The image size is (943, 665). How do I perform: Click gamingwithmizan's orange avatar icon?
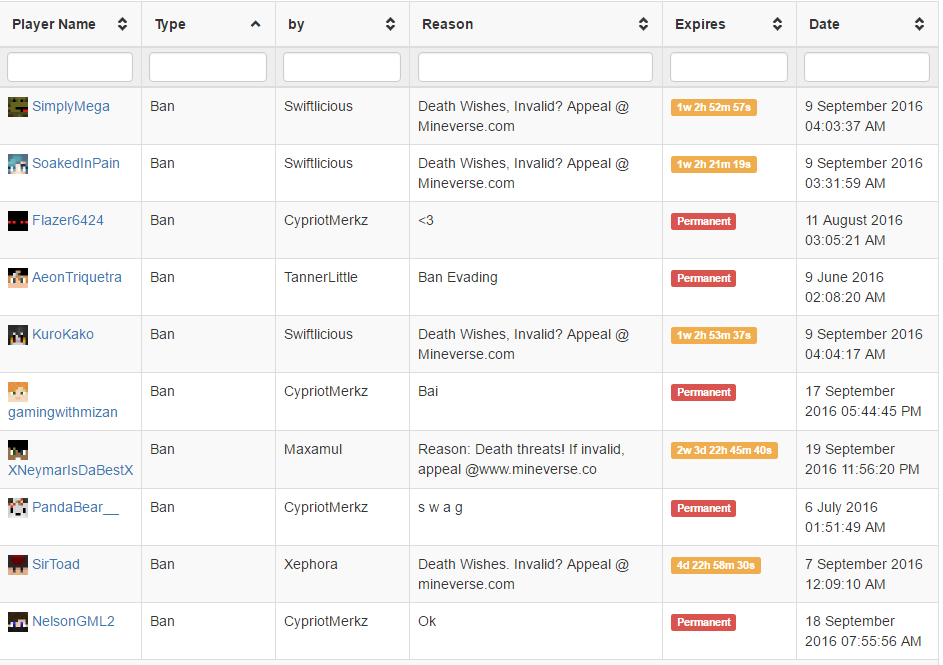point(18,392)
